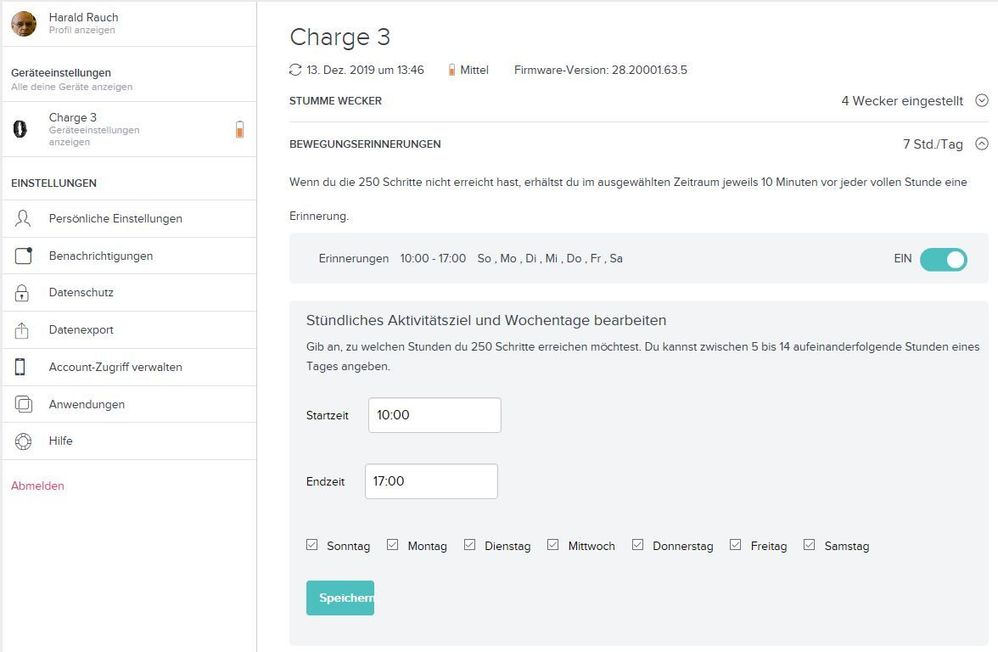The height and width of the screenshot is (652, 998).
Task: Open Benachrichtigungen settings
Action: point(129,255)
